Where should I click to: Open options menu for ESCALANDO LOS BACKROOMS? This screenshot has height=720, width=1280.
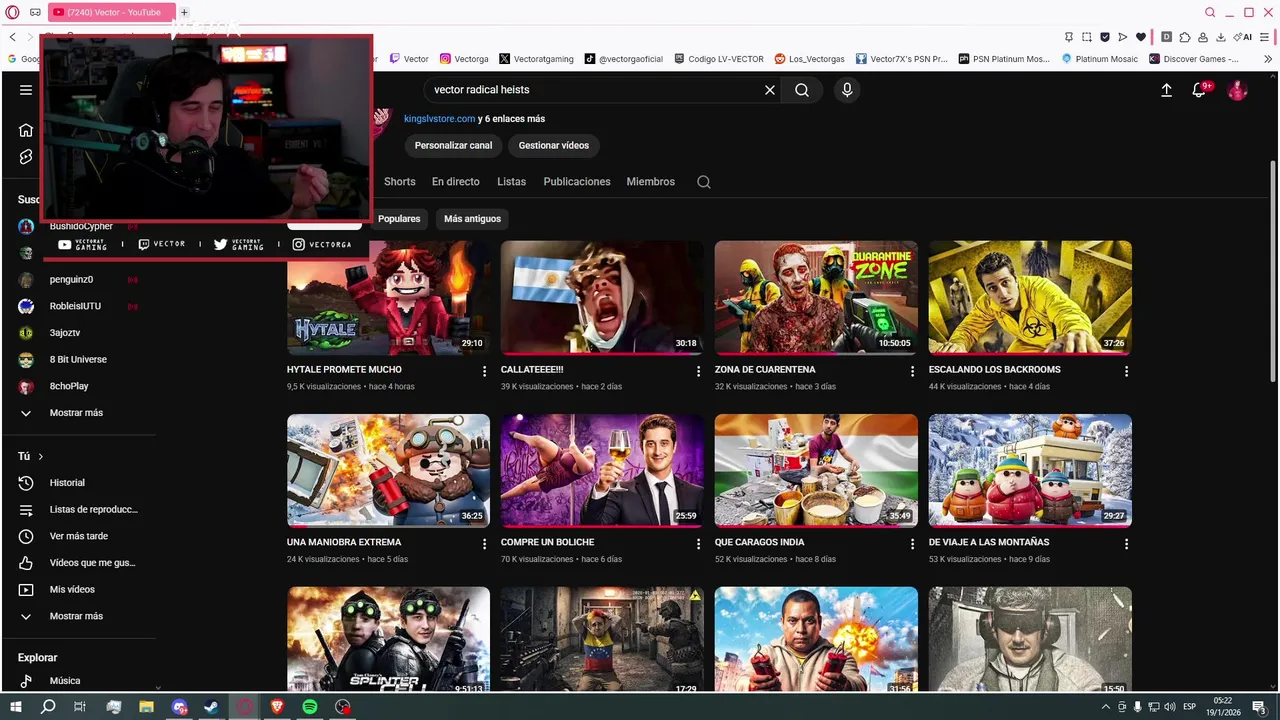1126,371
